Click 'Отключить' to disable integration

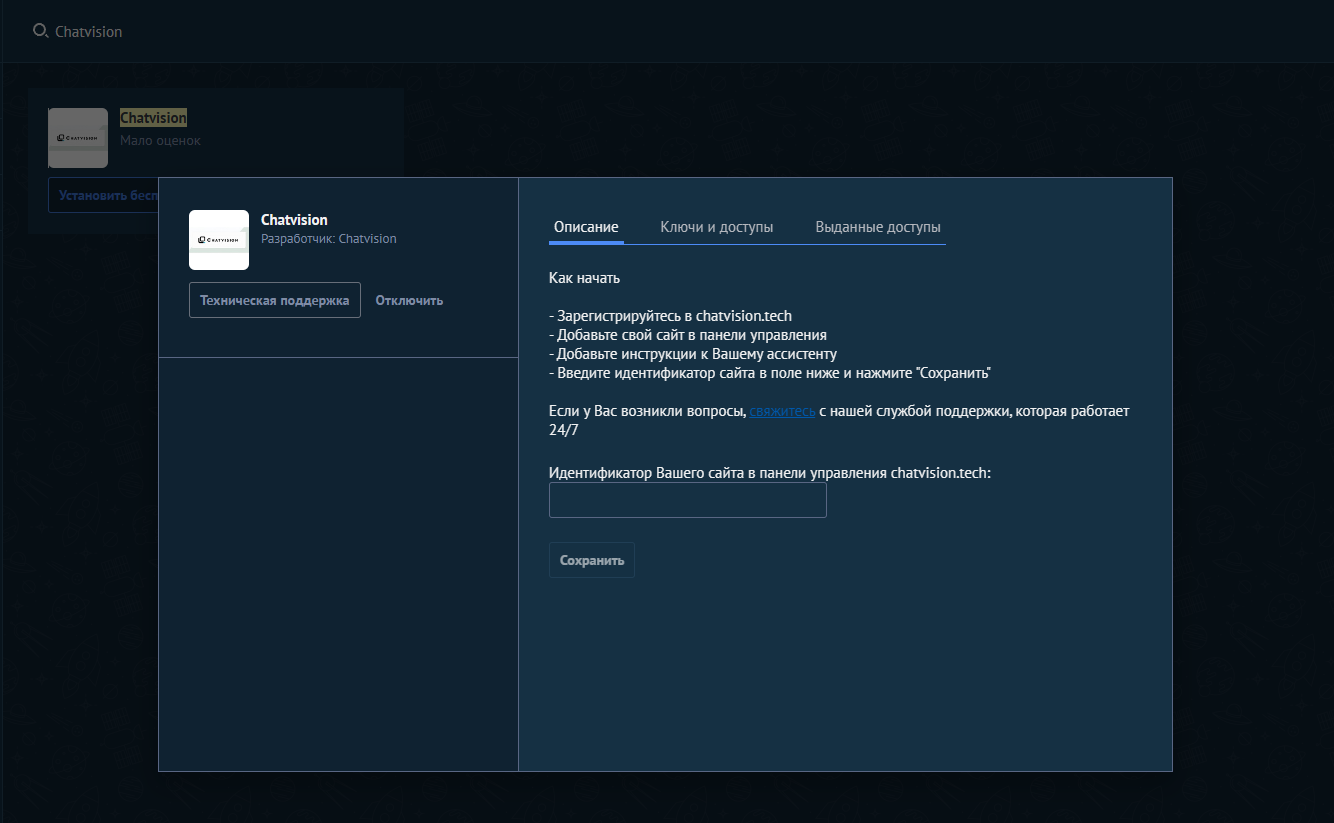click(x=409, y=300)
